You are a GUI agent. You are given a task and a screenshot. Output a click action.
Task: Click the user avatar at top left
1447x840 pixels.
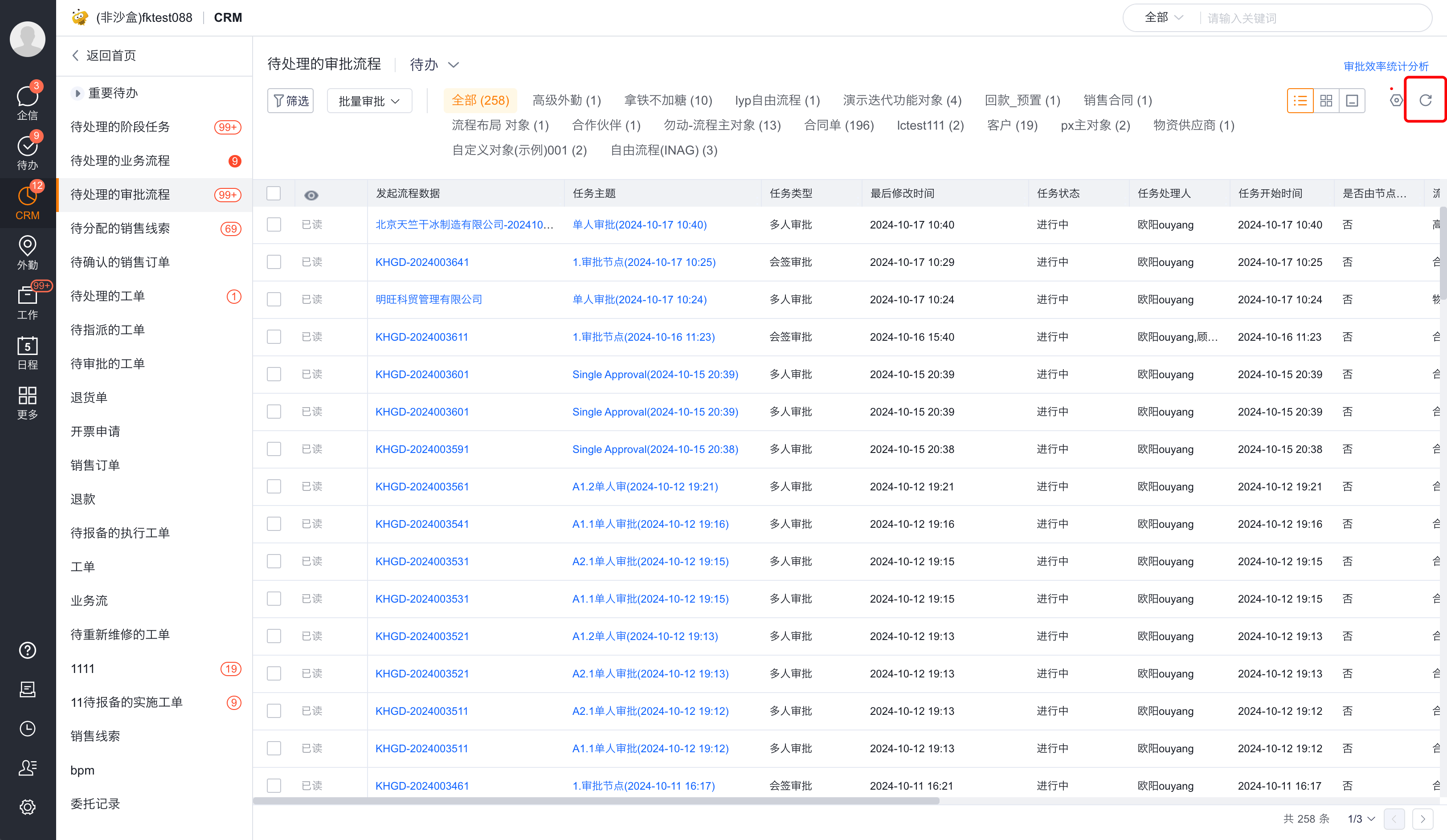(28, 39)
